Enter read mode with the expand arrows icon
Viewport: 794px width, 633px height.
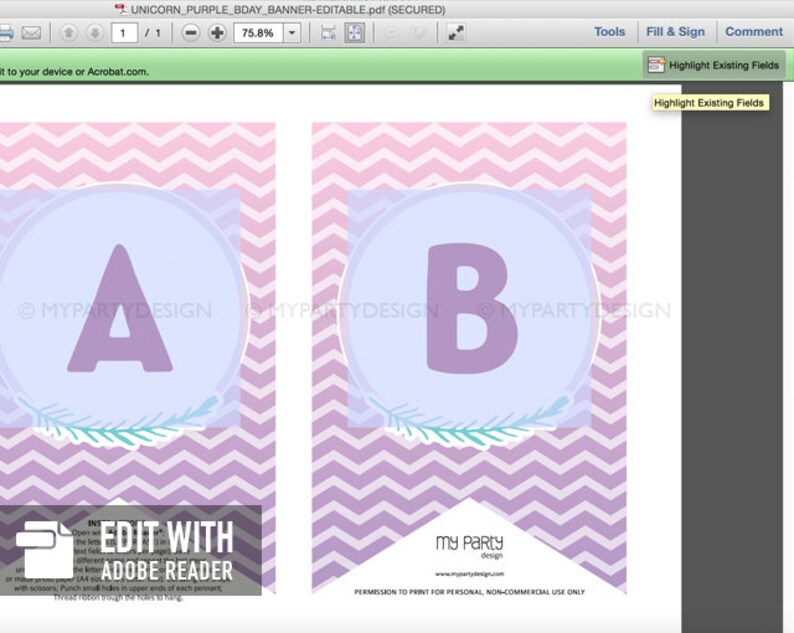point(456,33)
